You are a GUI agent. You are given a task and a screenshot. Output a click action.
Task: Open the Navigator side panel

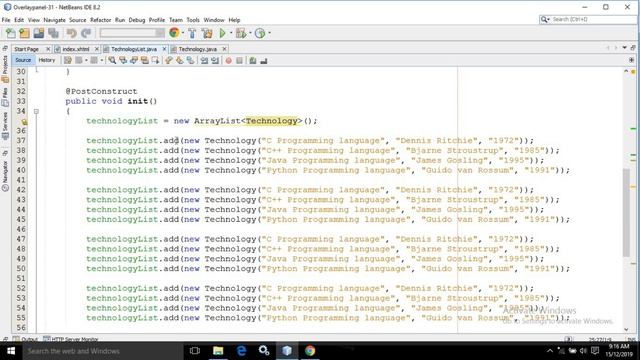click(x=5, y=176)
